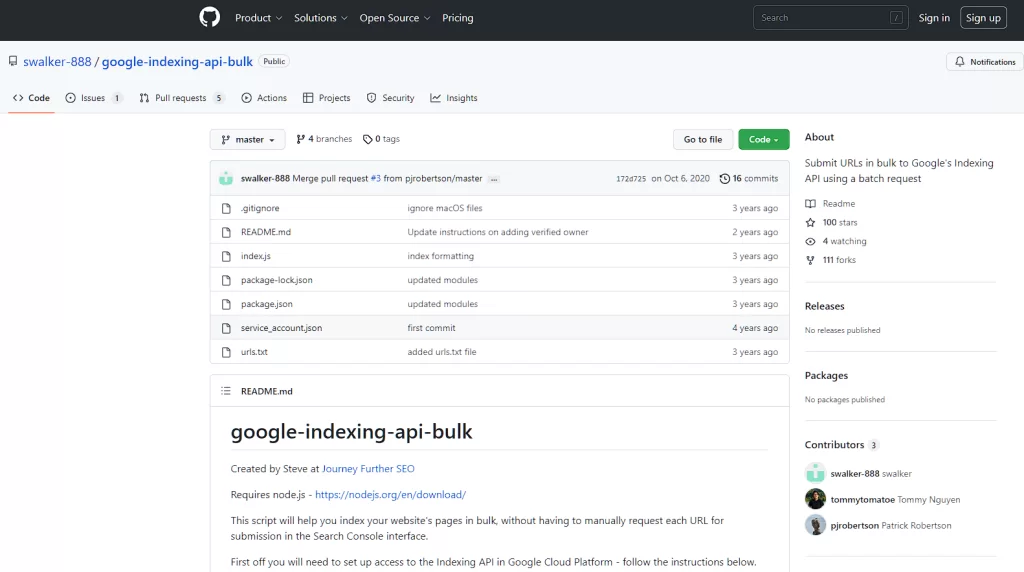The height and width of the screenshot is (572, 1024).
Task: Click swalker-888's avatar in Contributors
Action: tap(815, 473)
